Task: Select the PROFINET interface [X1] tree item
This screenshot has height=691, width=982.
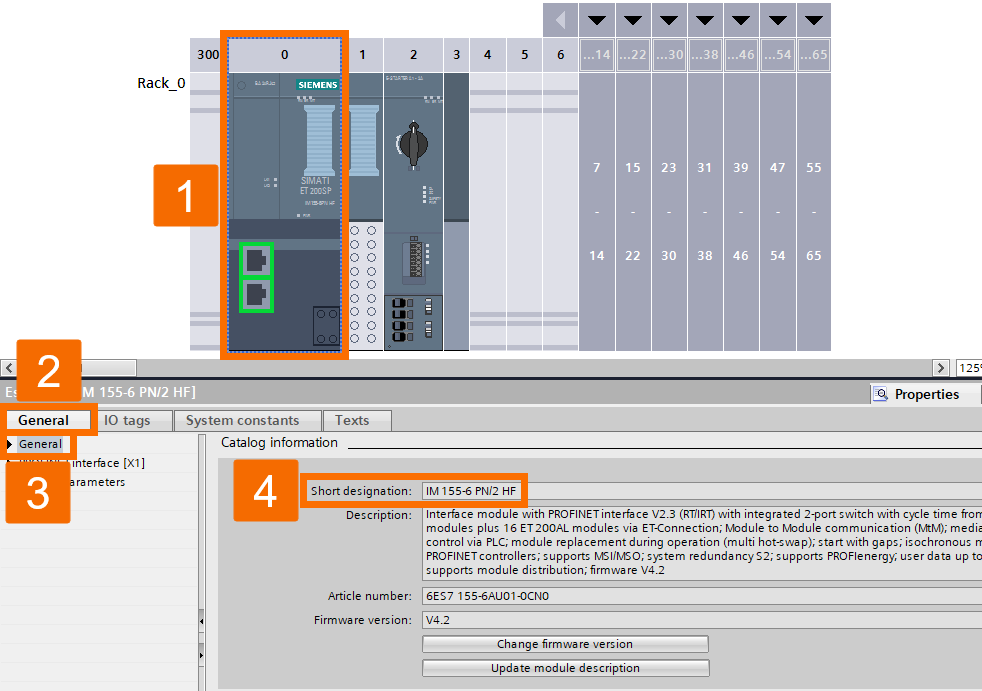Action: click(80, 463)
